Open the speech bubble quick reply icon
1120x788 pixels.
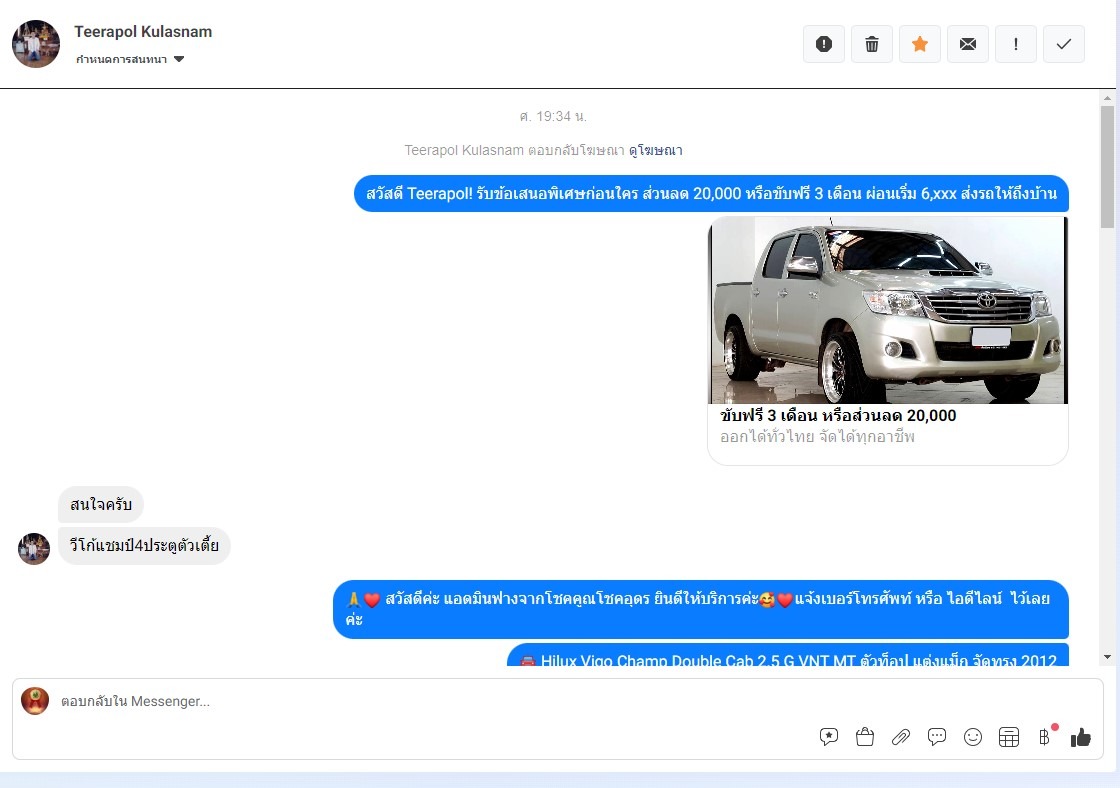(936, 737)
